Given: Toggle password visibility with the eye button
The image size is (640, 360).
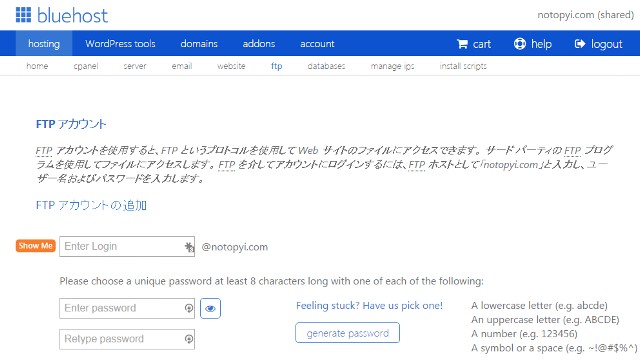Looking at the screenshot, I should (210, 309).
